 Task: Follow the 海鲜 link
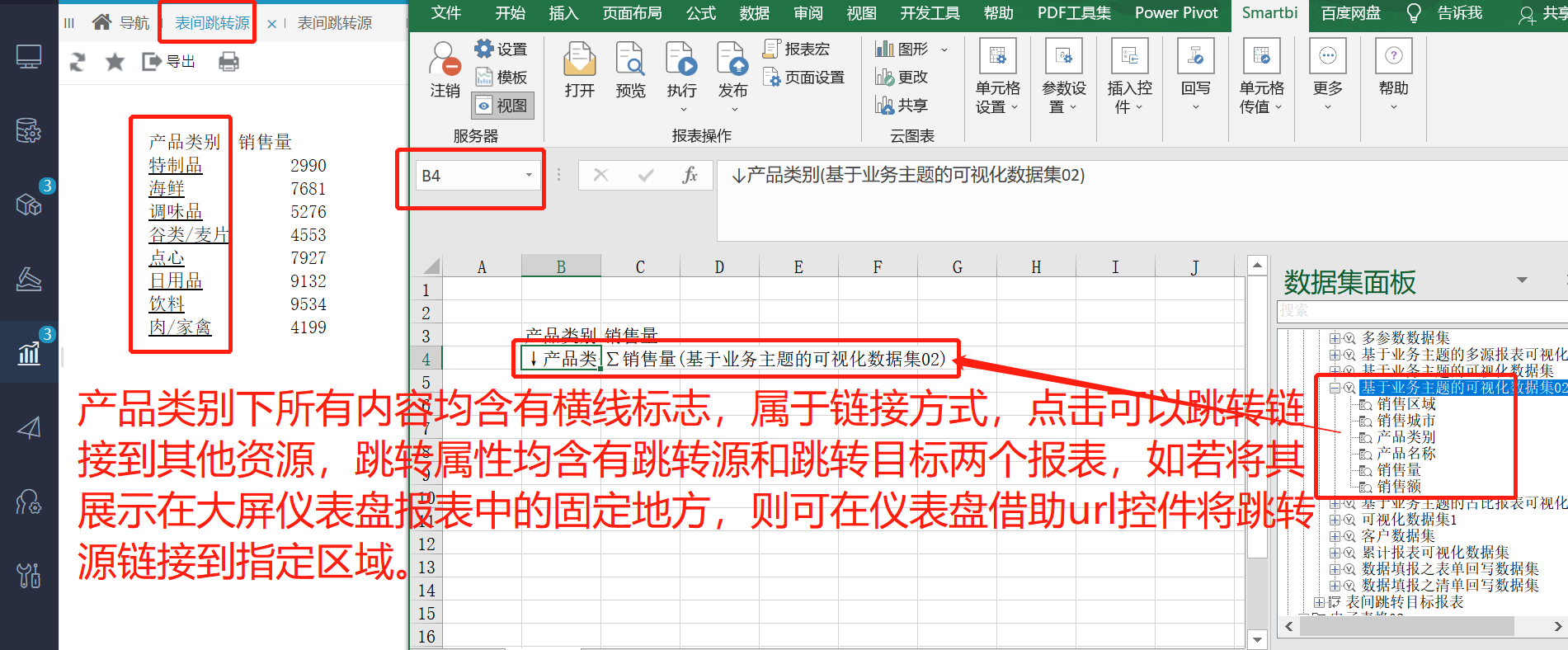[x=166, y=189]
